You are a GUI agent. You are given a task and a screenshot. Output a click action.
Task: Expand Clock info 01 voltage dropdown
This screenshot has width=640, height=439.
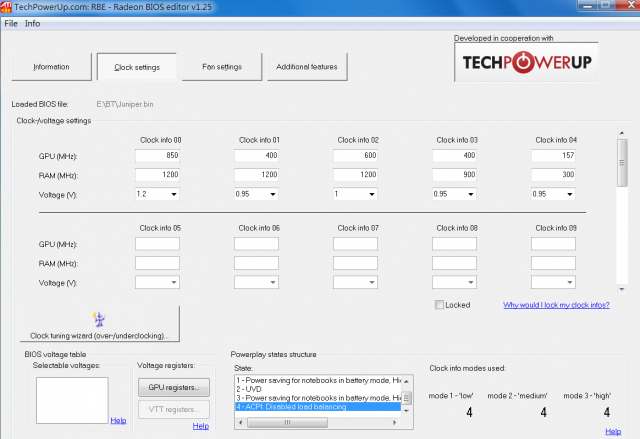point(273,194)
